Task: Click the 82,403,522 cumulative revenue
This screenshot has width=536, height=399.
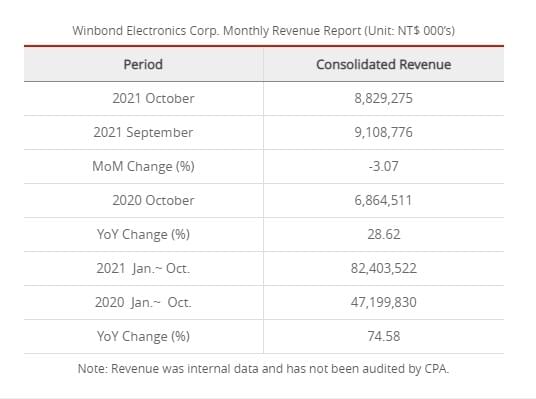Action: [384, 268]
